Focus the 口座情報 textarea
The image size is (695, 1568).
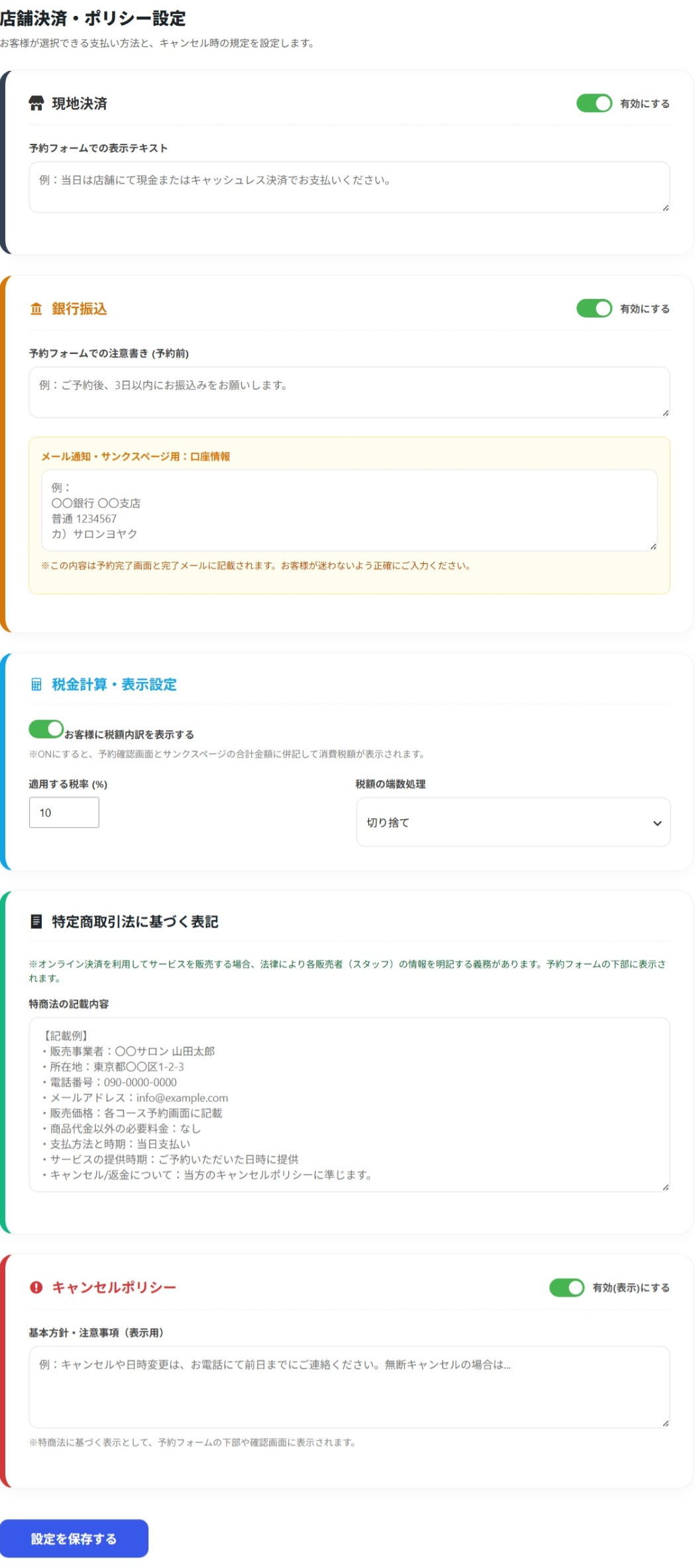[x=349, y=510]
